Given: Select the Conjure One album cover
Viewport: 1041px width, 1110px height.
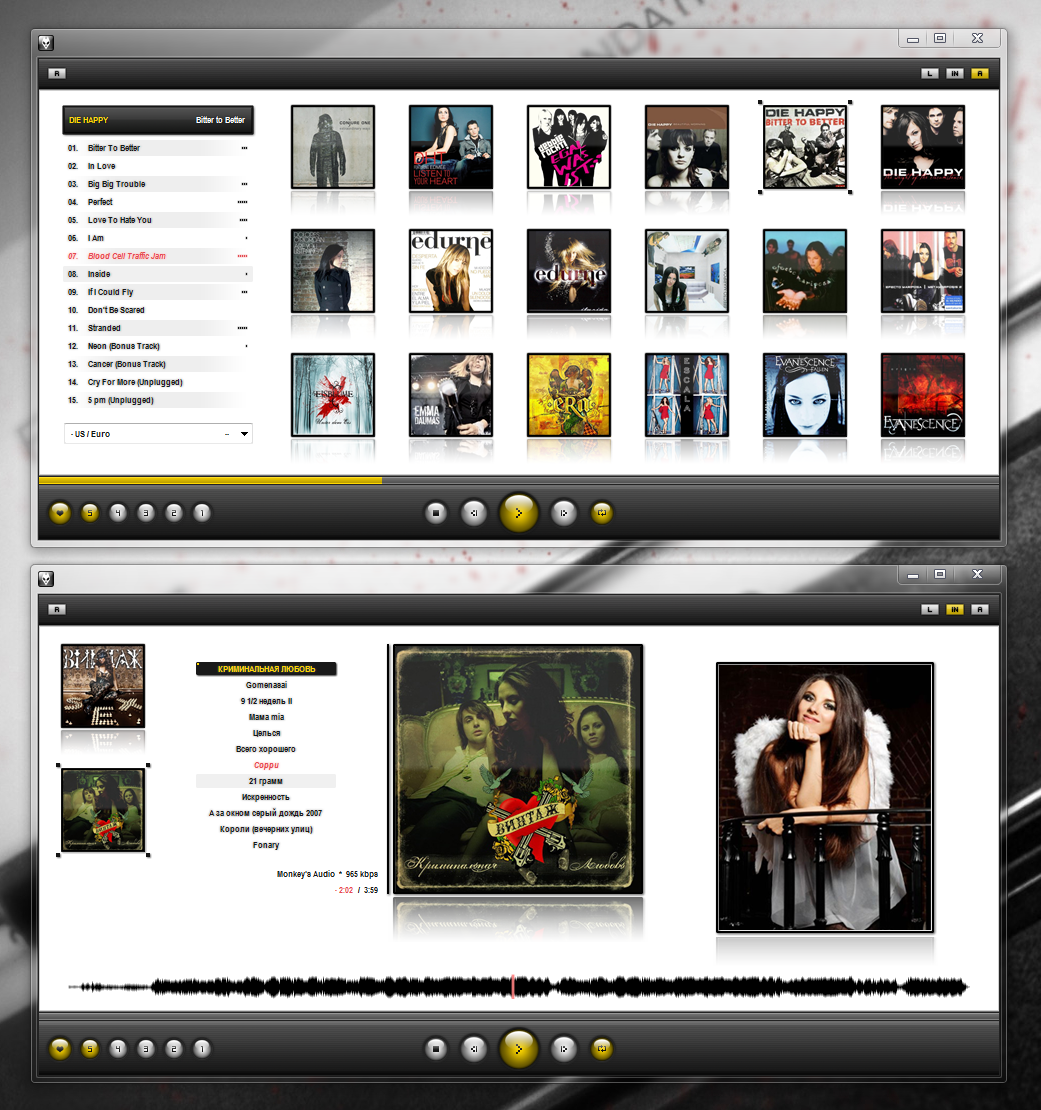Looking at the screenshot, I should pos(333,147).
